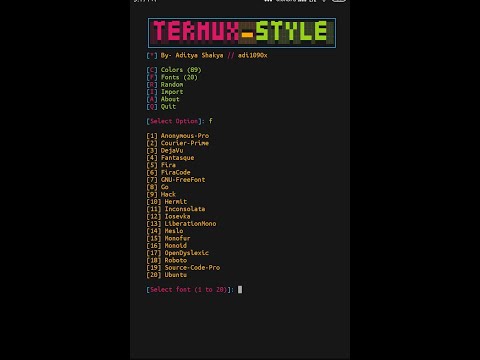Select font entry '[7] GNU-FreeFont'
Image resolution: width=480 pixels, height=360 pixels.
point(176,180)
